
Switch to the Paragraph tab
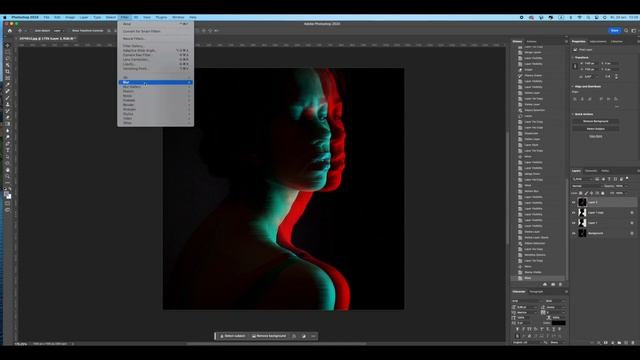click(x=536, y=292)
